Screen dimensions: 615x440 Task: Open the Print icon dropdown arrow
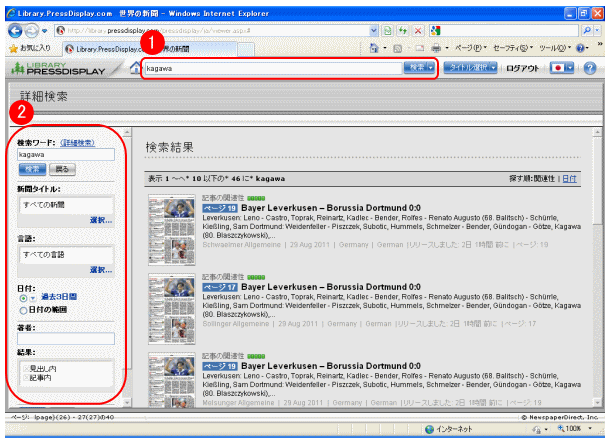pyautogui.click(x=447, y=48)
